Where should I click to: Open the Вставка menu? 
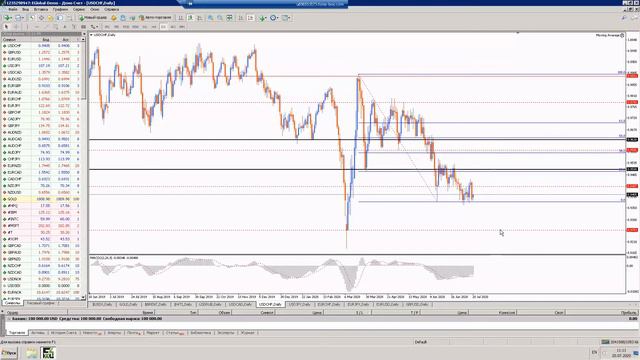(41, 9)
